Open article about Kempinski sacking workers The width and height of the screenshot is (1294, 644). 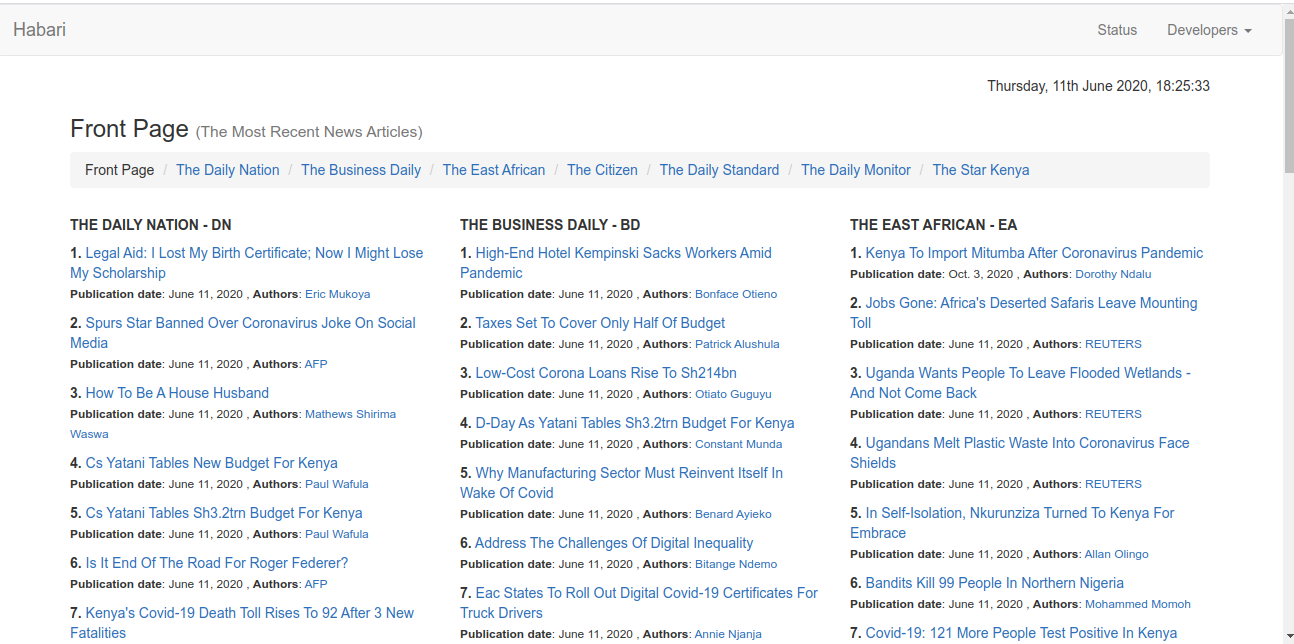coord(623,253)
